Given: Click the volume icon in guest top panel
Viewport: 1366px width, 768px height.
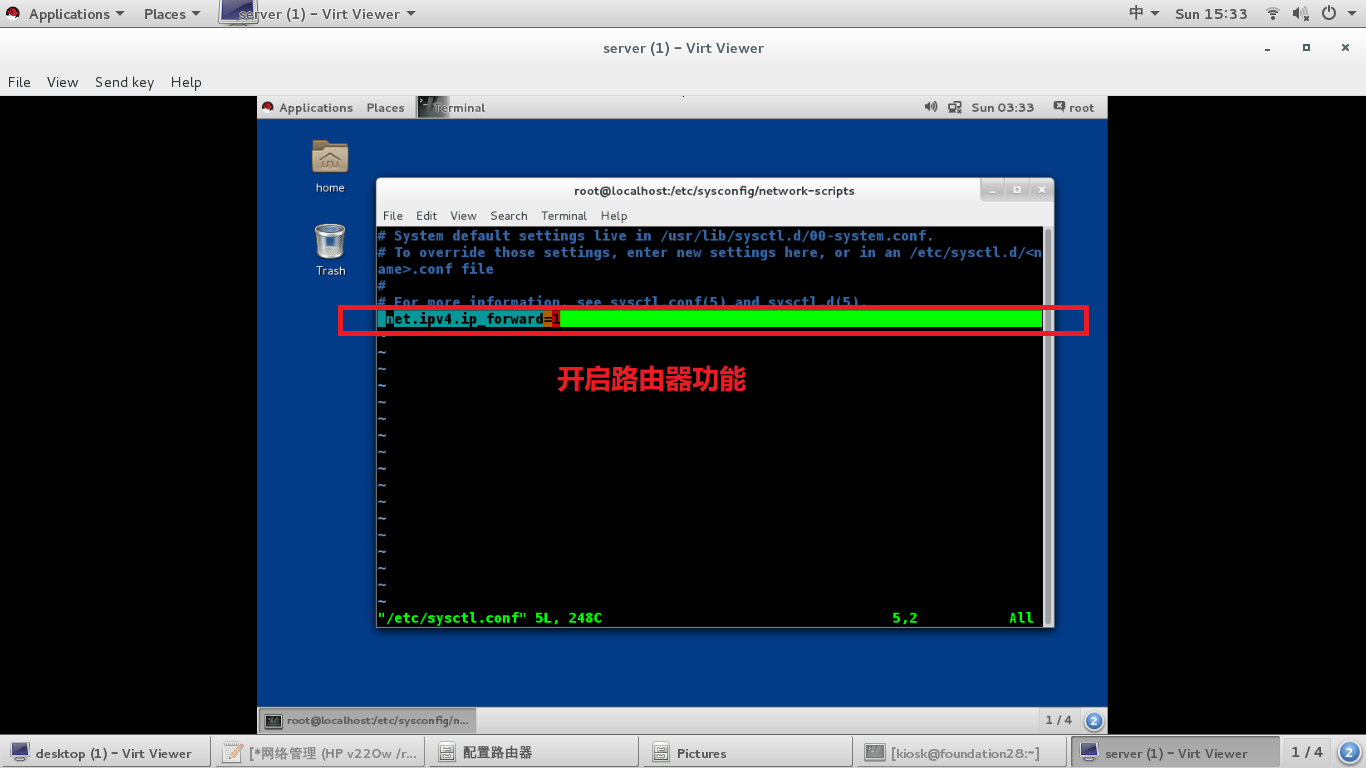Looking at the screenshot, I should click(931, 107).
